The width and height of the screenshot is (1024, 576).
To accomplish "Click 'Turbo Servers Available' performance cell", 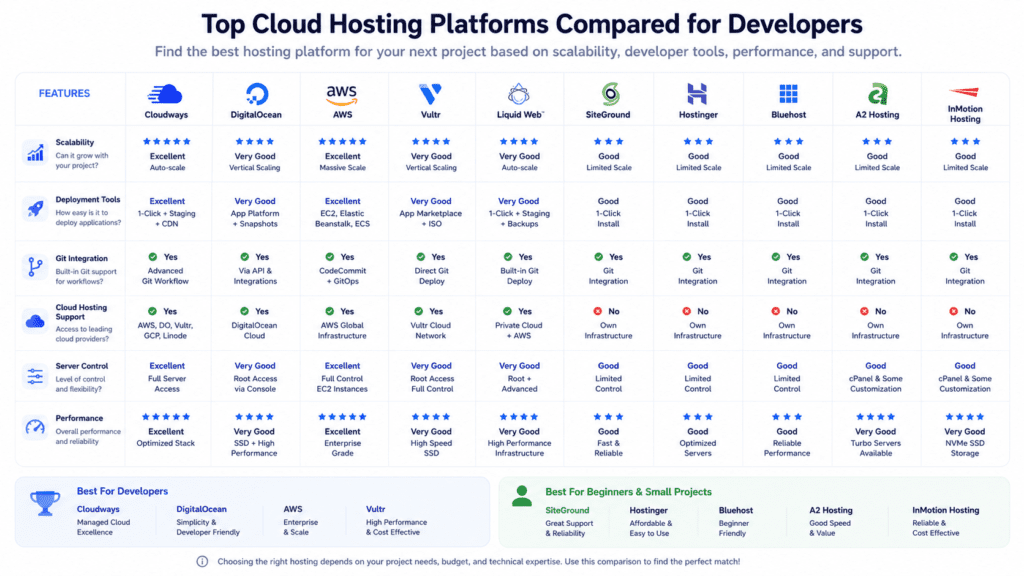I will 875,448.
